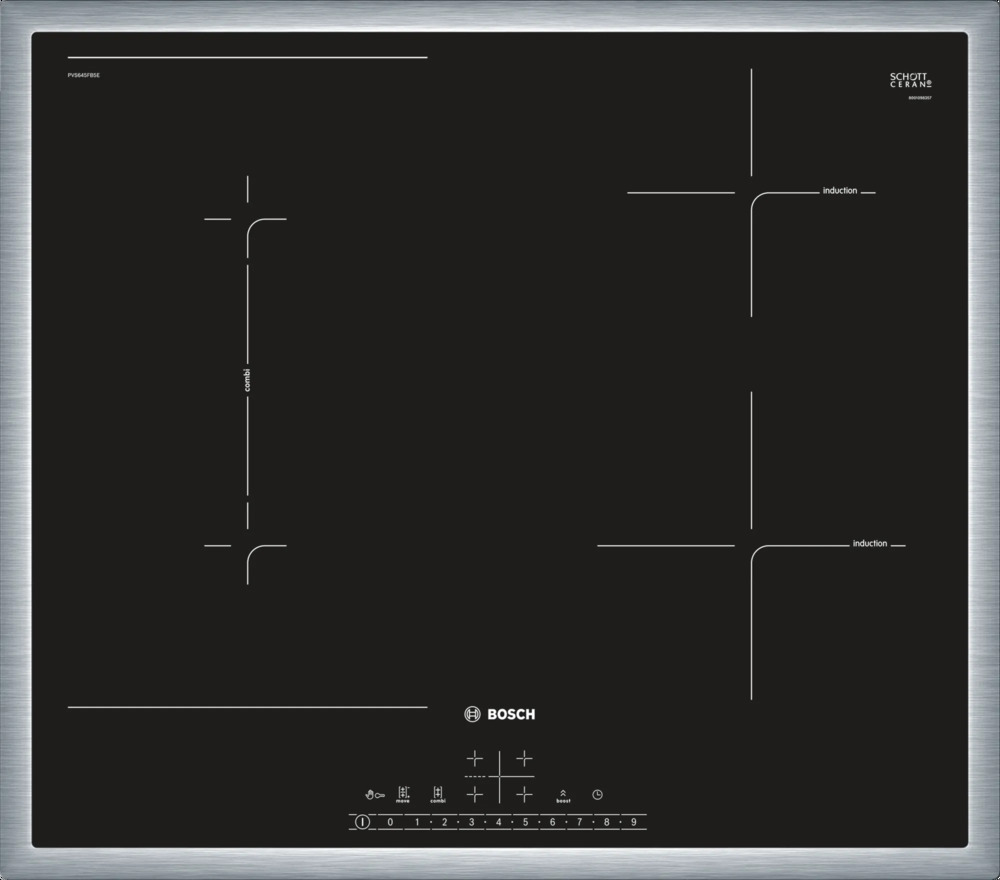Select the upper-right cooking zone cross

click(524, 758)
